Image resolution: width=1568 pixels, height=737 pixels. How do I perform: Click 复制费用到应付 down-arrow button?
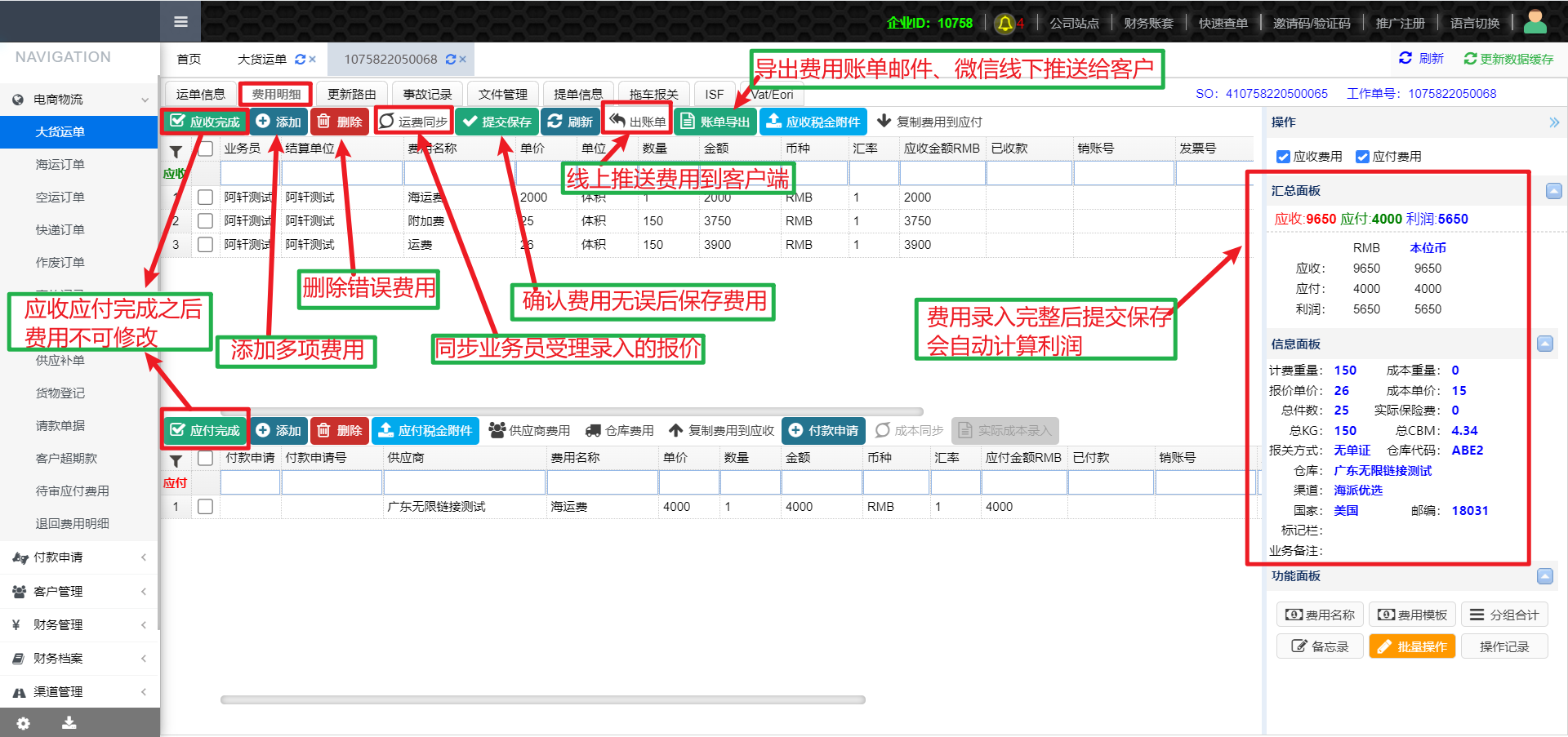(929, 122)
